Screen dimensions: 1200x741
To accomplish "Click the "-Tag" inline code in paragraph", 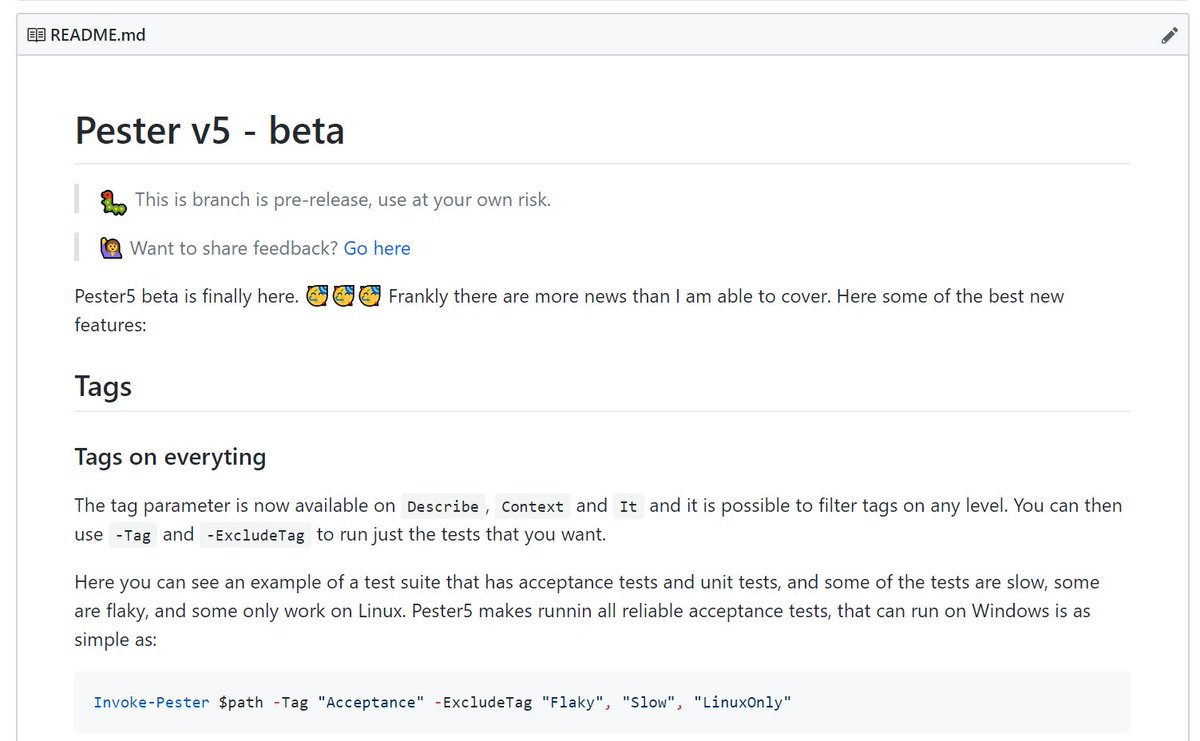I will 133,535.
